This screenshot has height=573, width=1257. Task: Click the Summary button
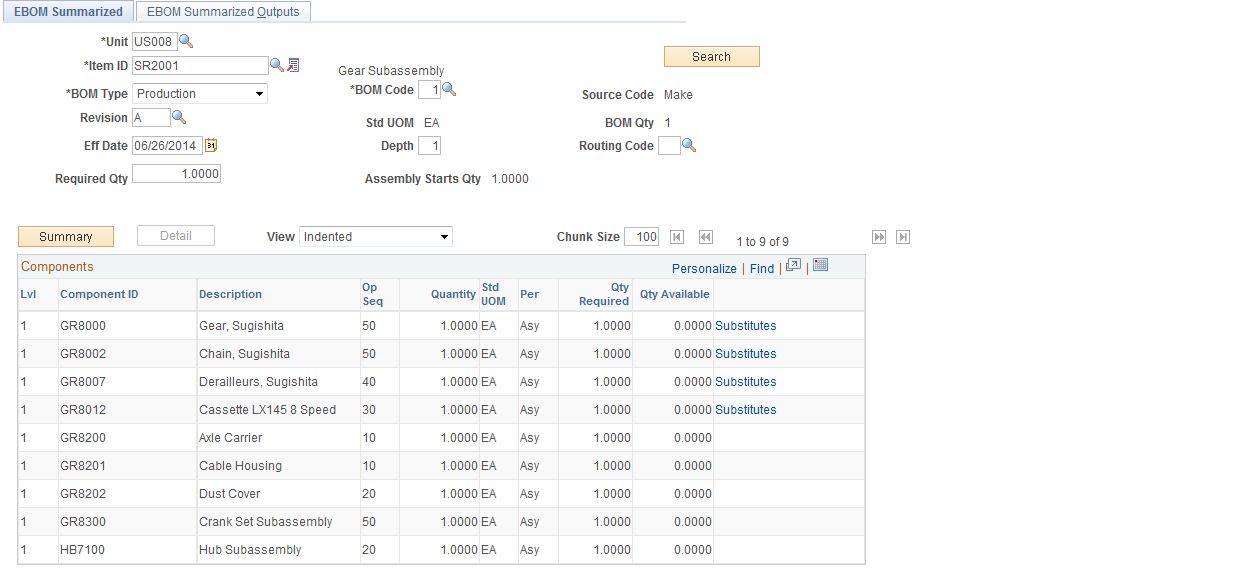point(66,237)
